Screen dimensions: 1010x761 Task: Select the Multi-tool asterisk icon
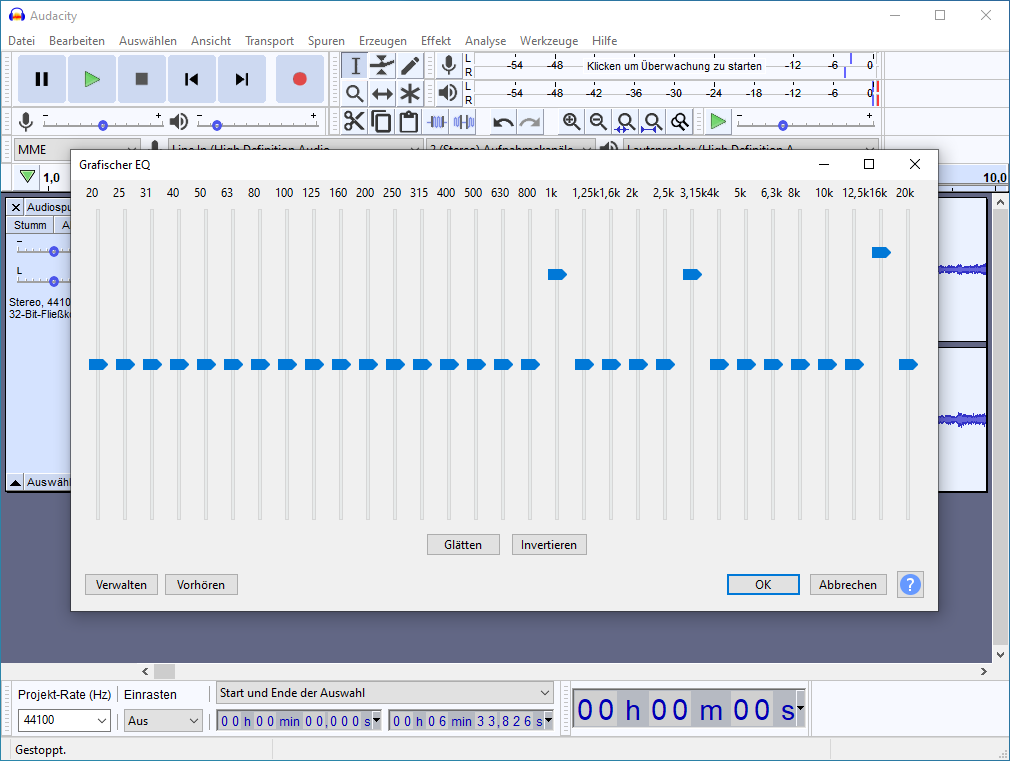point(410,94)
